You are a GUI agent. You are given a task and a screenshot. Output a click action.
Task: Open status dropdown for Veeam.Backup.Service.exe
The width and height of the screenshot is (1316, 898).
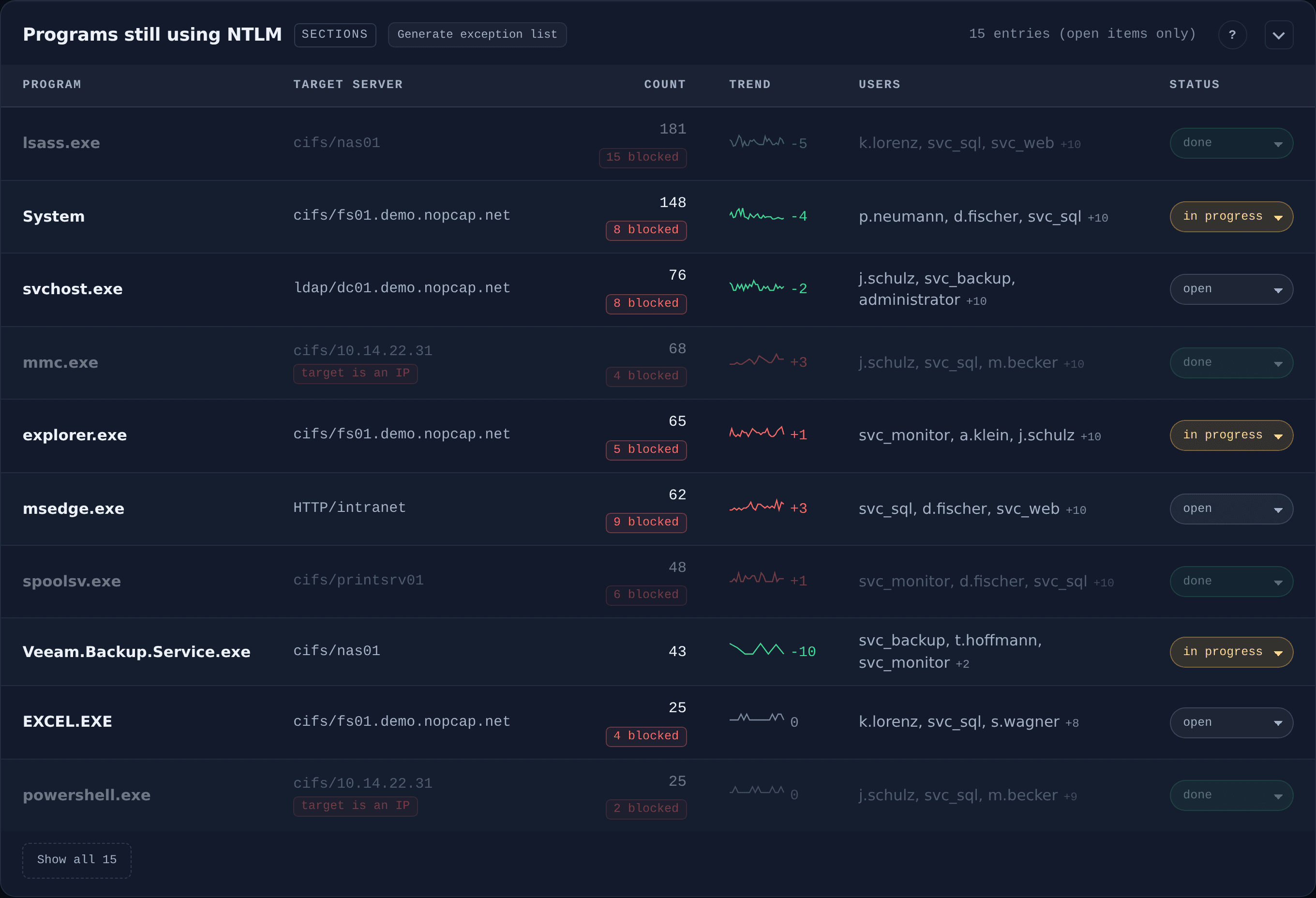[x=1231, y=652]
